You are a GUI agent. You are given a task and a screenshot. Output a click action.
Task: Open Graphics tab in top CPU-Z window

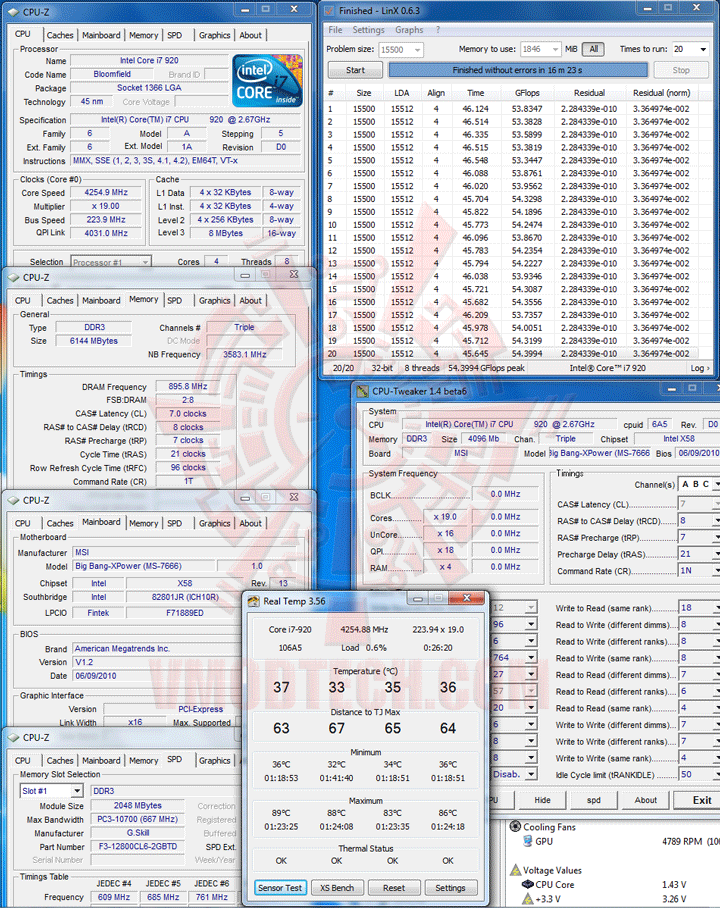click(214, 35)
